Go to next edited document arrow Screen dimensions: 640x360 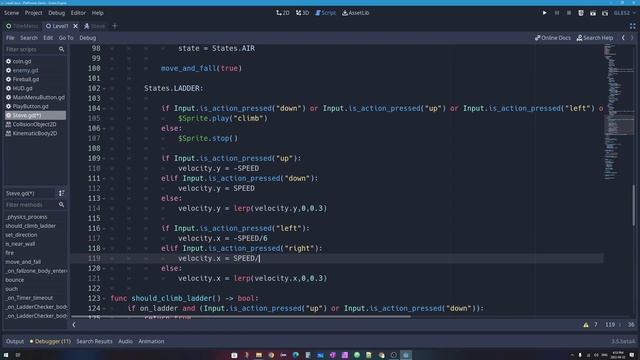[x=632, y=38]
